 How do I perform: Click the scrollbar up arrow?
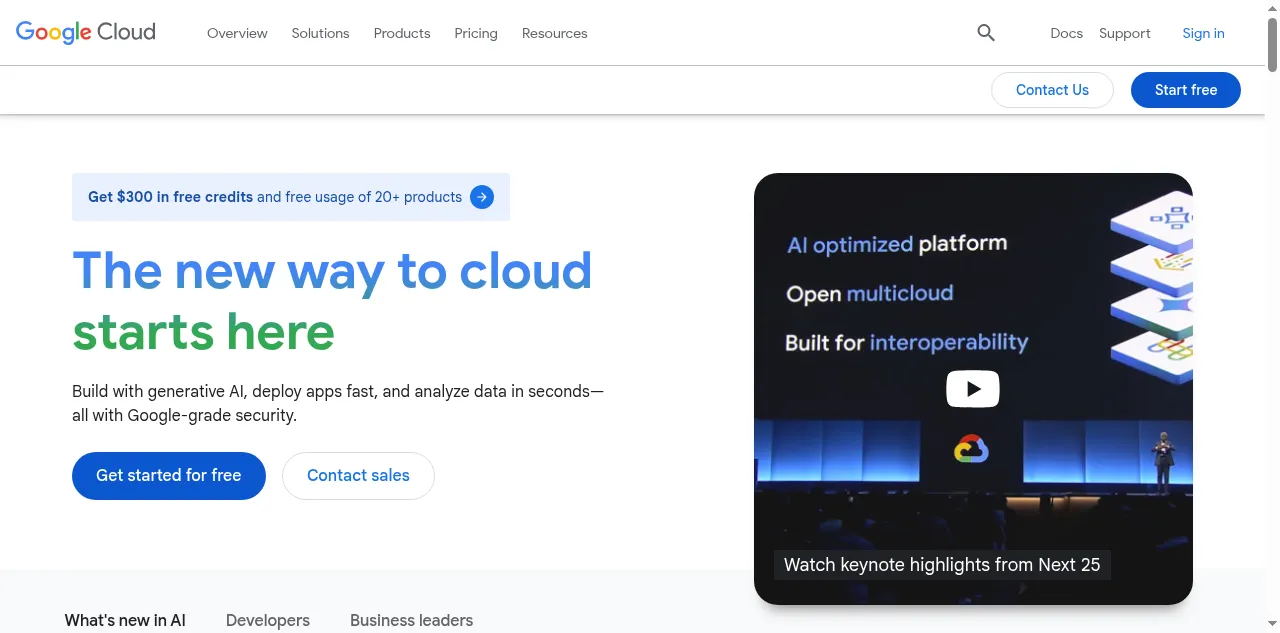tap(1272, 7)
